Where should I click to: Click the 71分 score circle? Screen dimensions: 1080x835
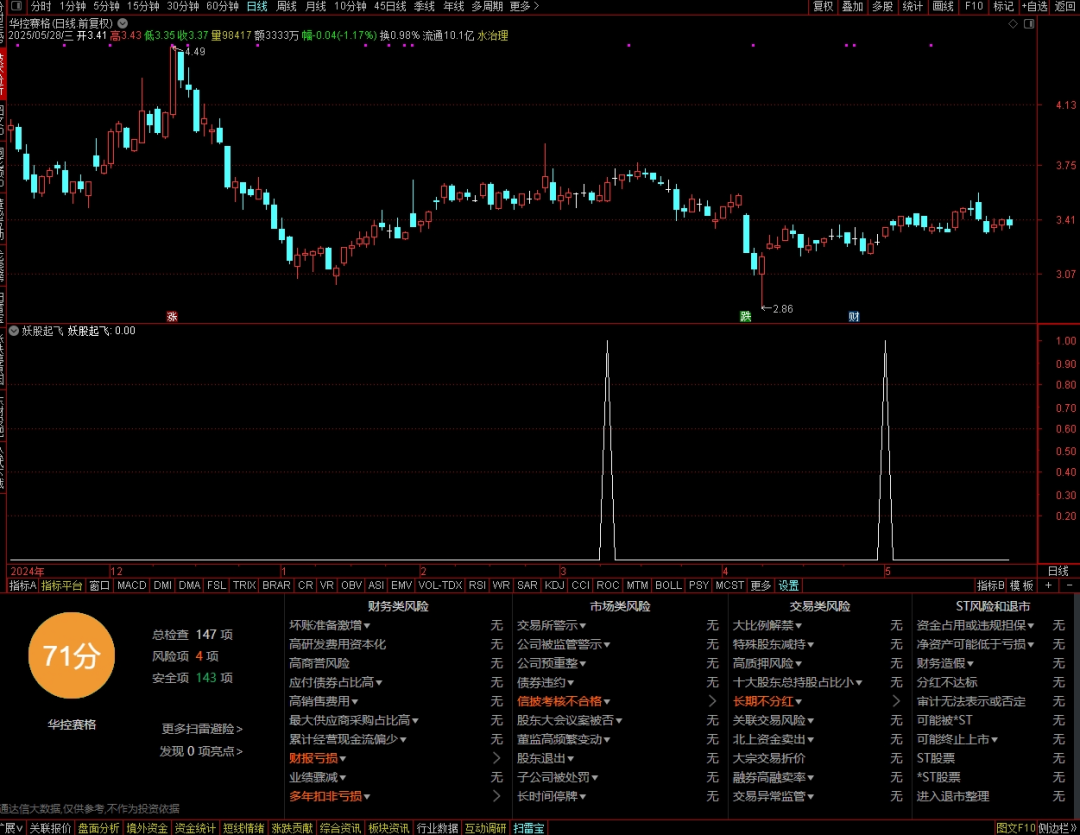pyautogui.click(x=72, y=655)
